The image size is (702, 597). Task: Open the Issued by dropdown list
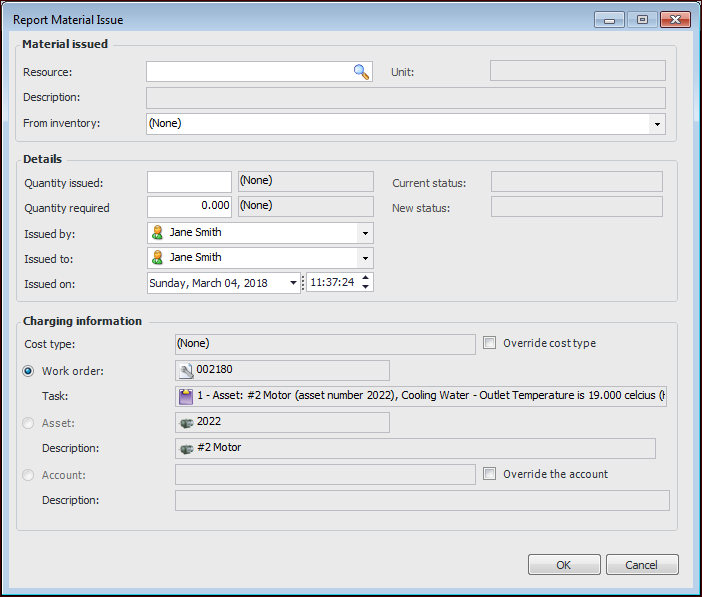pyautogui.click(x=365, y=233)
